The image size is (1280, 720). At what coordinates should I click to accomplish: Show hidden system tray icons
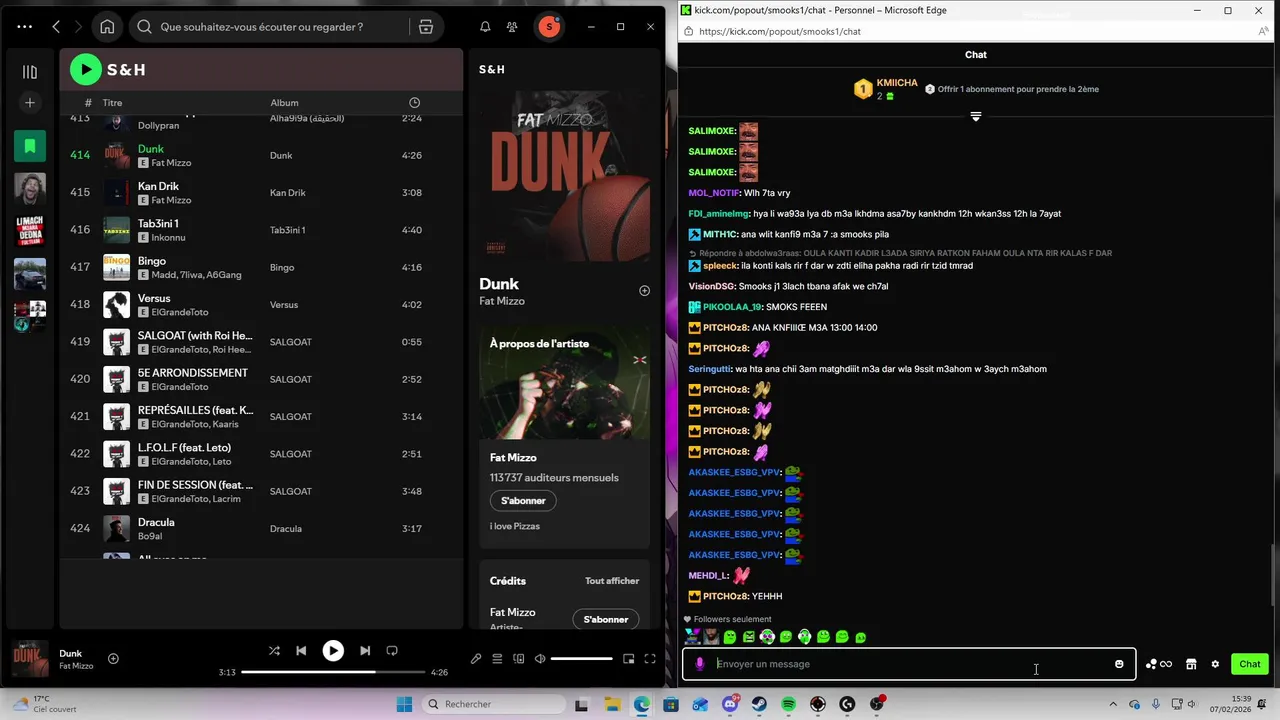[1114, 704]
